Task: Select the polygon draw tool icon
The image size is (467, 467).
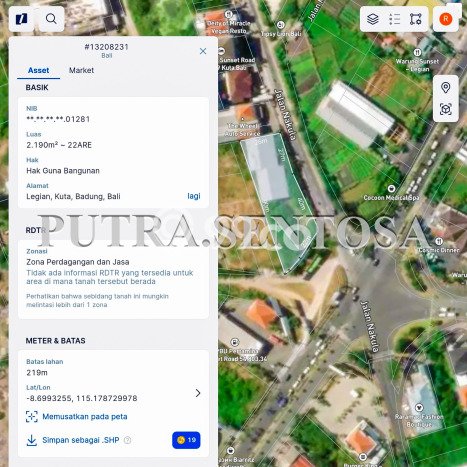Action: [x=416, y=19]
